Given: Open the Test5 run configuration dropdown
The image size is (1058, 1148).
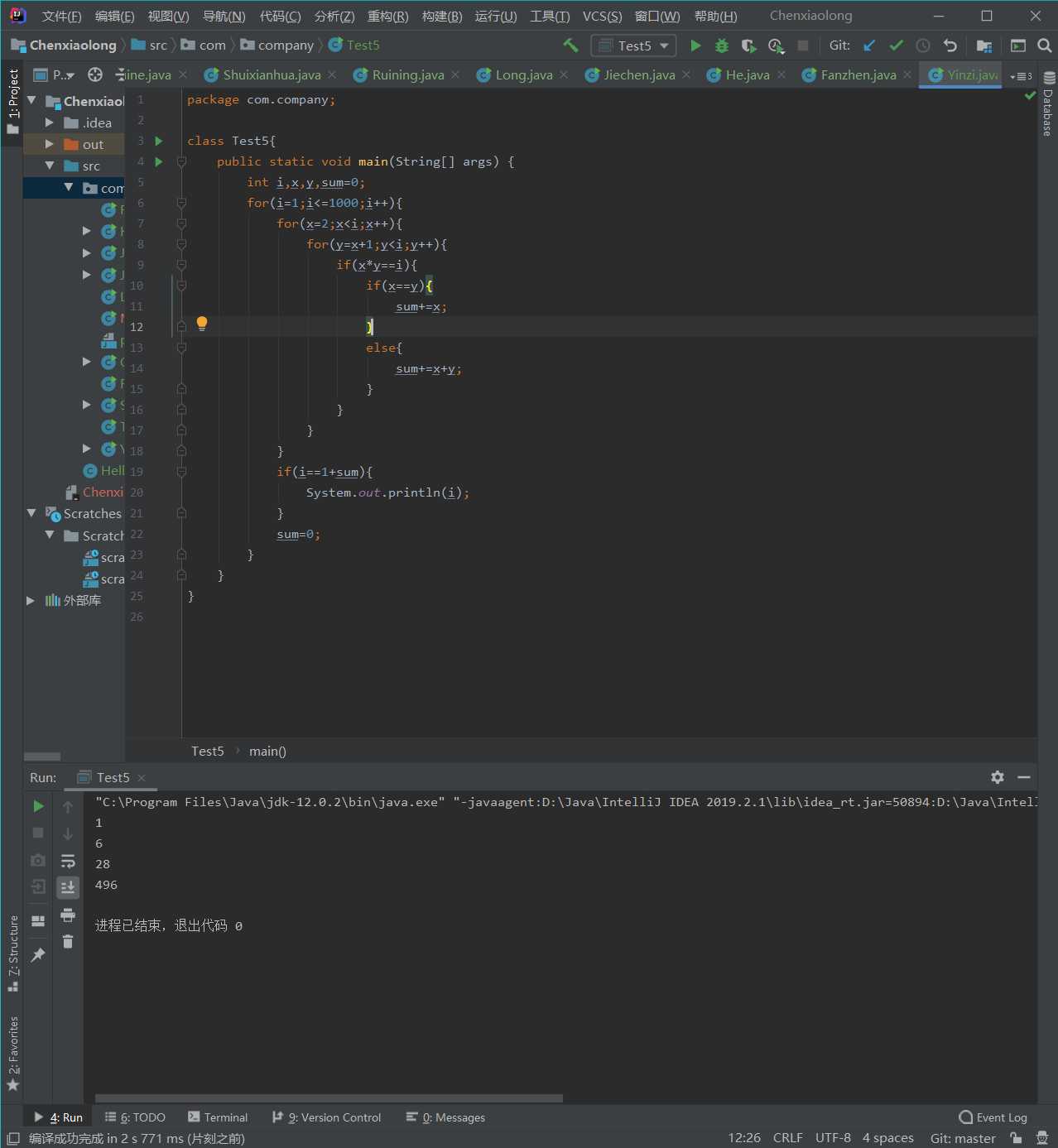Looking at the screenshot, I should (x=634, y=46).
